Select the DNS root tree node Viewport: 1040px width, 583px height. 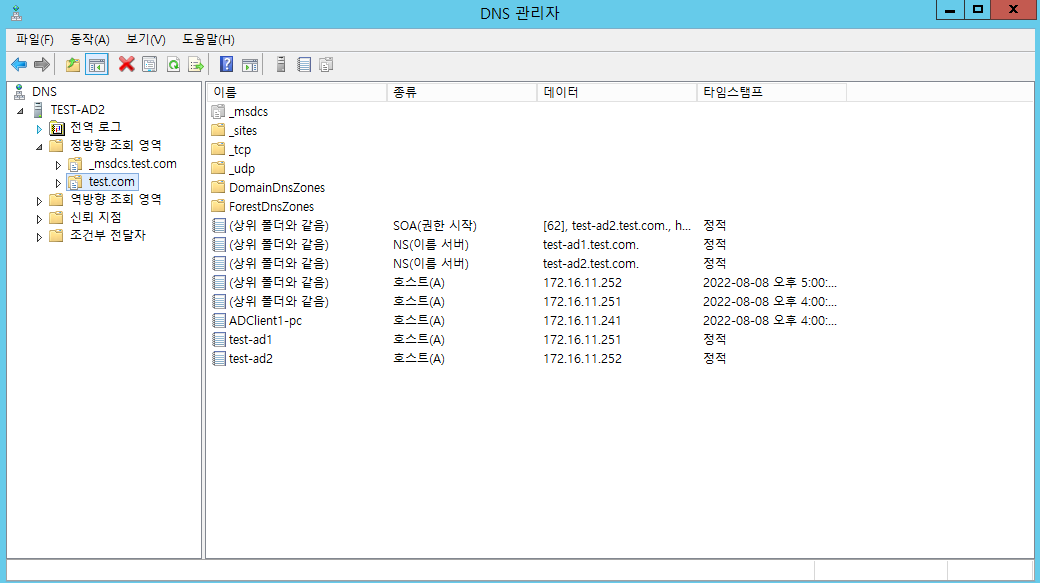44,92
